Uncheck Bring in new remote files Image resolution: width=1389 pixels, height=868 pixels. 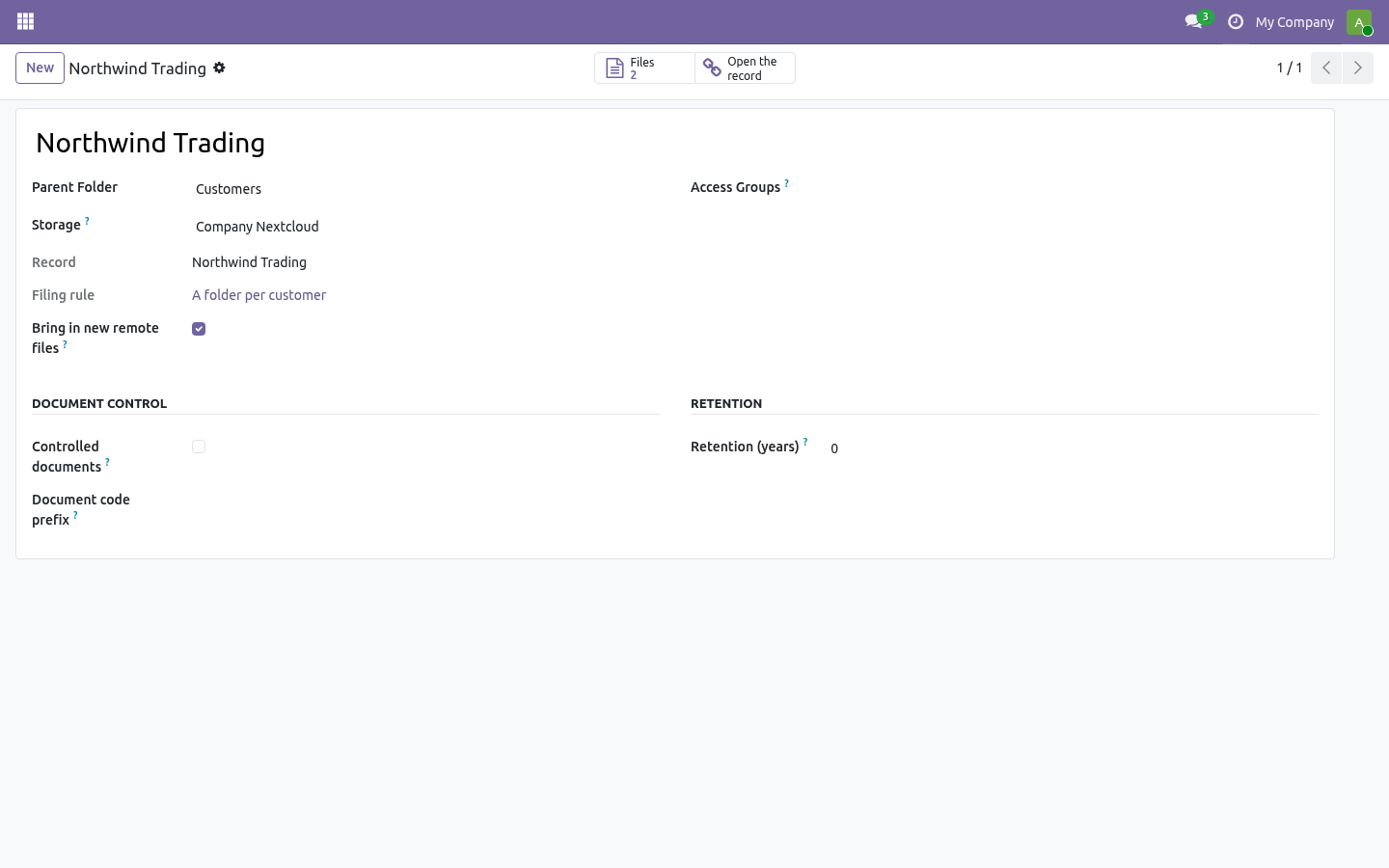coord(199,329)
